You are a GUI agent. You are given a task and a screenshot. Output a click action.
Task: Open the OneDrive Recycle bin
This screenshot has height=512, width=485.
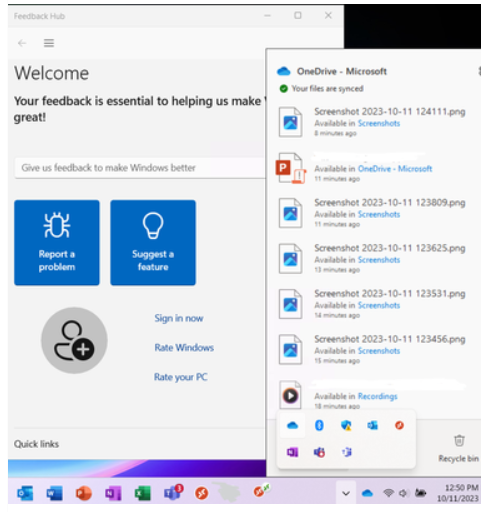(459, 448)
